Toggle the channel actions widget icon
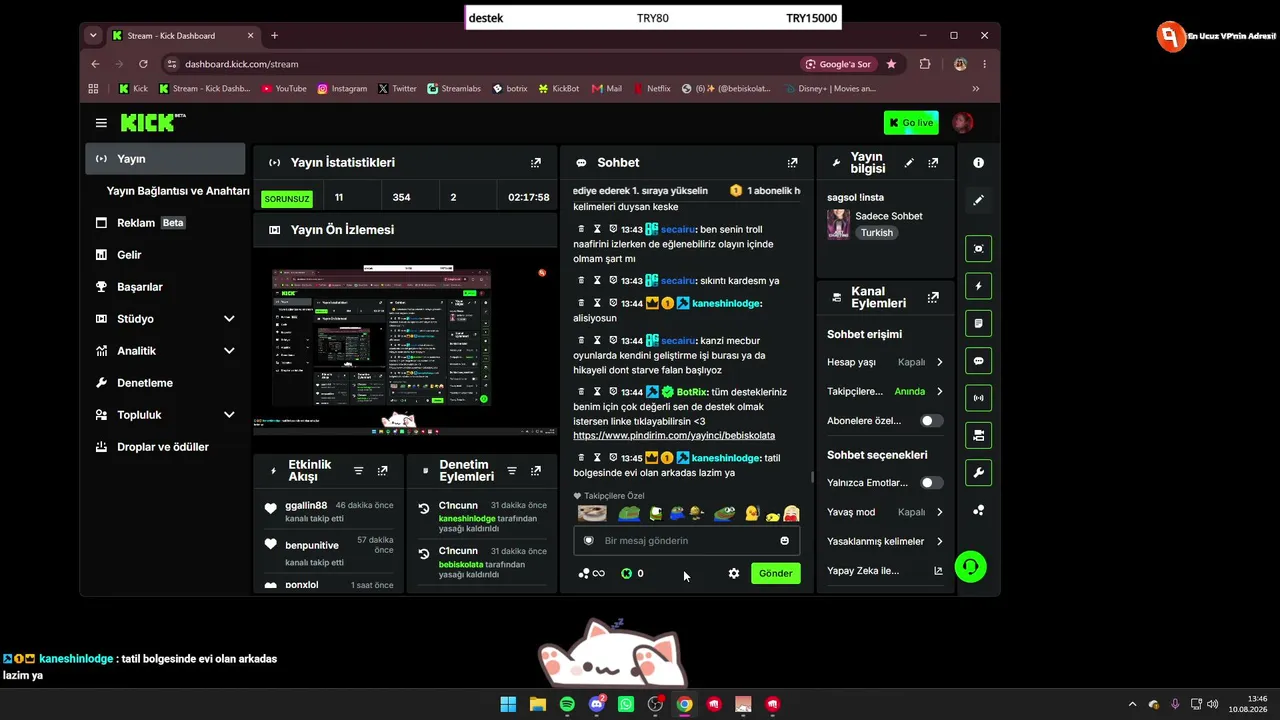The width and height of the screenshot is (1280, 720). tap(978, 435)
